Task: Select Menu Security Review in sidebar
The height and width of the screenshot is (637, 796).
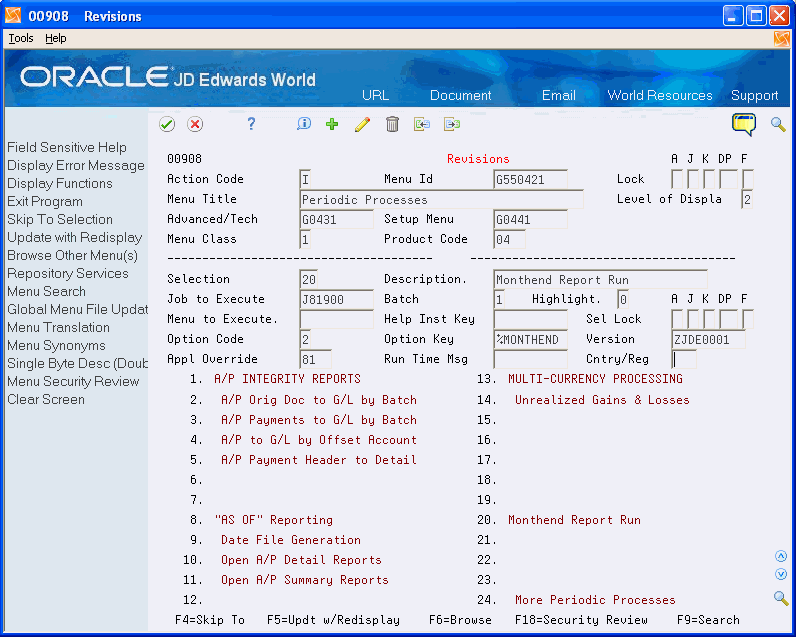Action: (73, 382)
